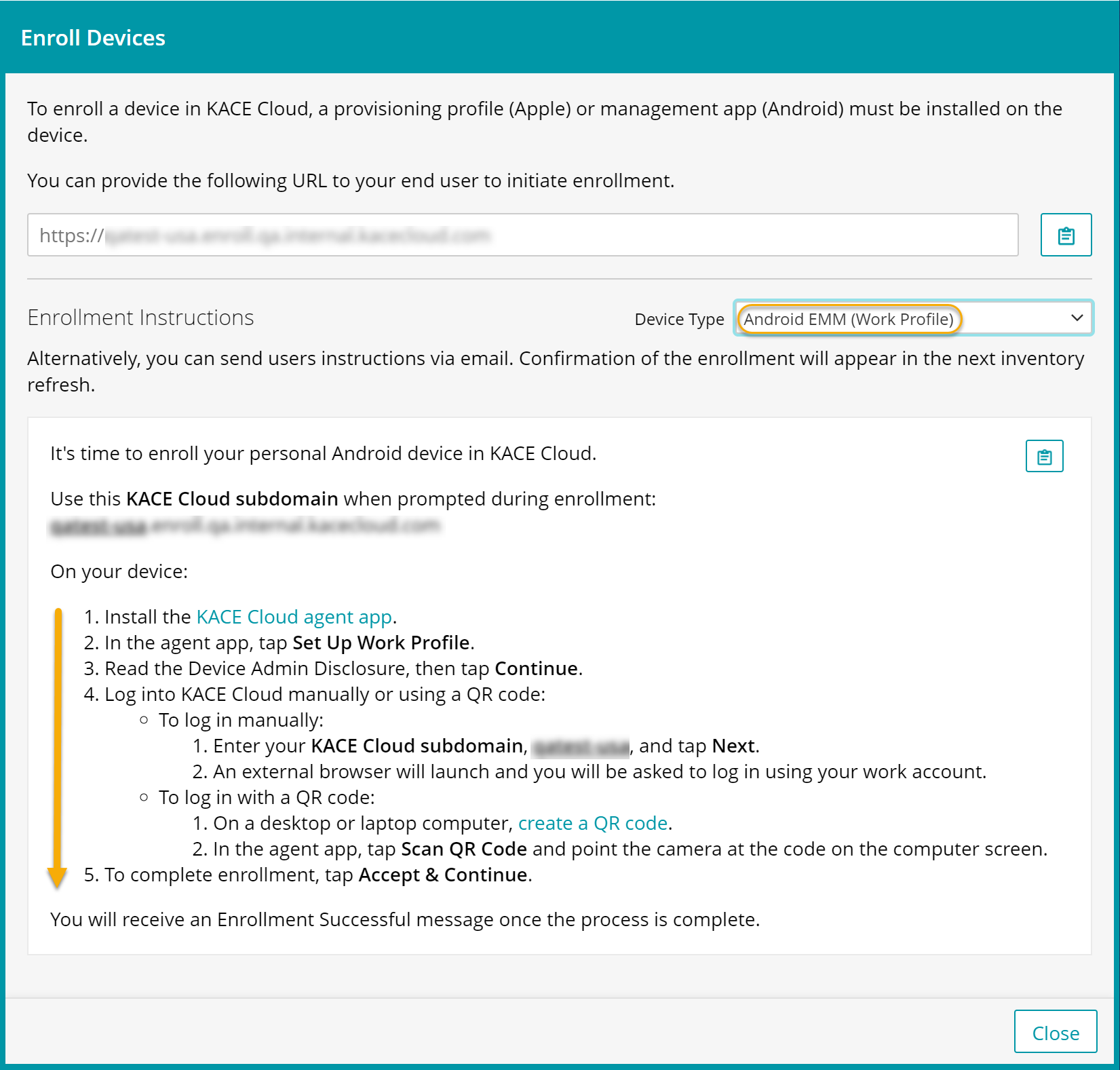
Task: Click the Device Type chevron arrow
Action: (x=1076, y=318)
